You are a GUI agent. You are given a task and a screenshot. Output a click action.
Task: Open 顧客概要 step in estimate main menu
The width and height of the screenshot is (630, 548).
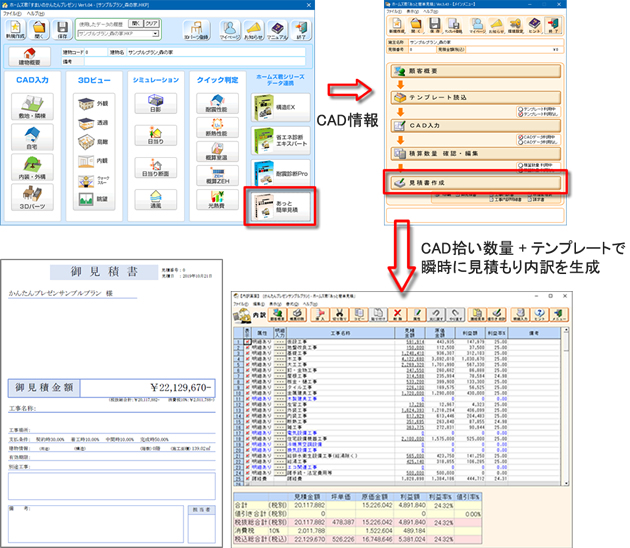click(x=475, y=71)
